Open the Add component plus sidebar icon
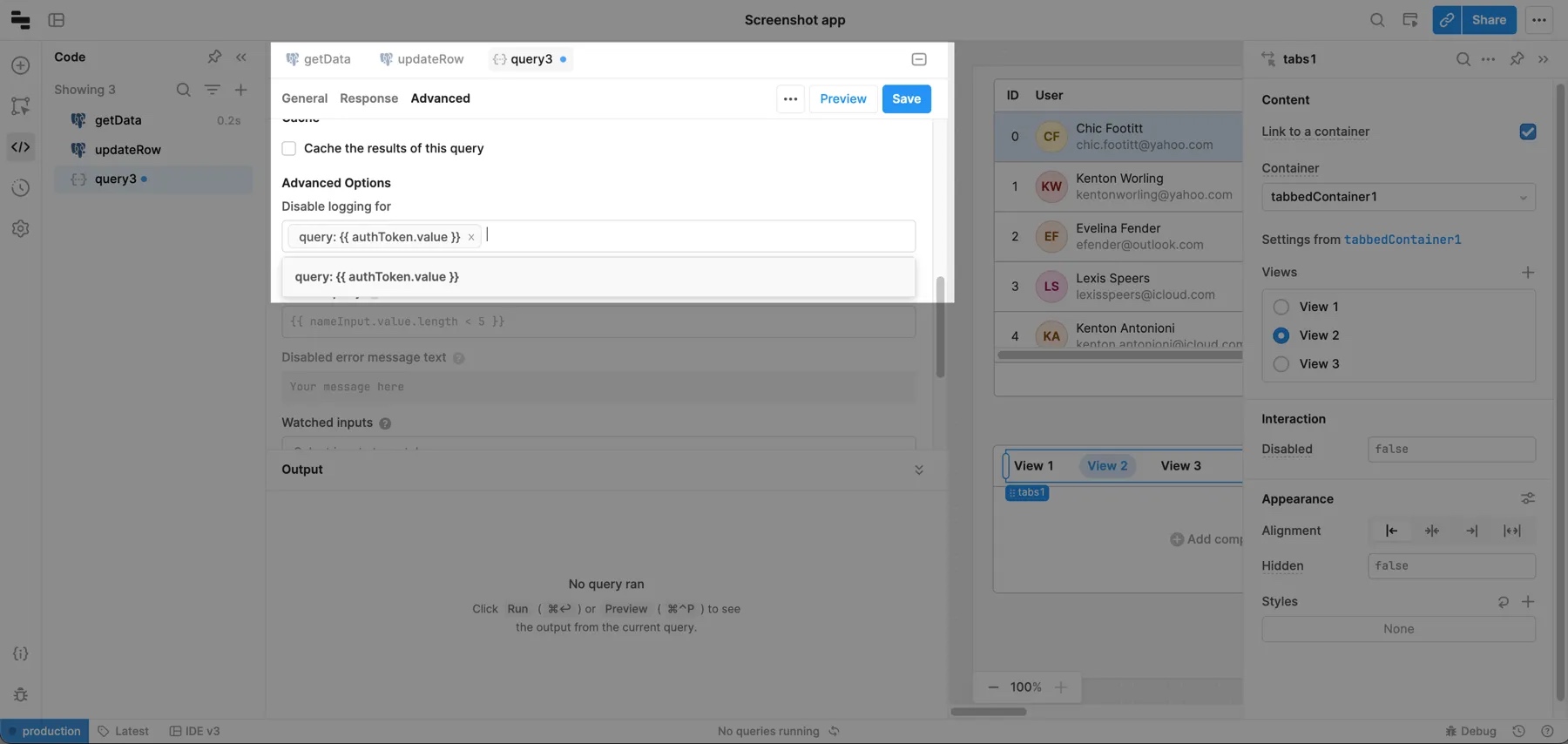This screenshot has width=1568, height=744. [21, 65]
